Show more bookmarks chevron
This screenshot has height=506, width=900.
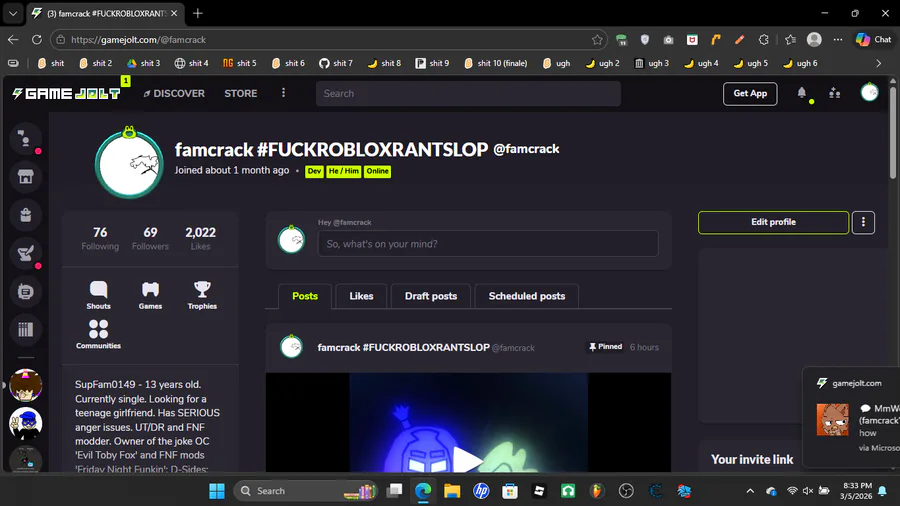coord(879,63)
